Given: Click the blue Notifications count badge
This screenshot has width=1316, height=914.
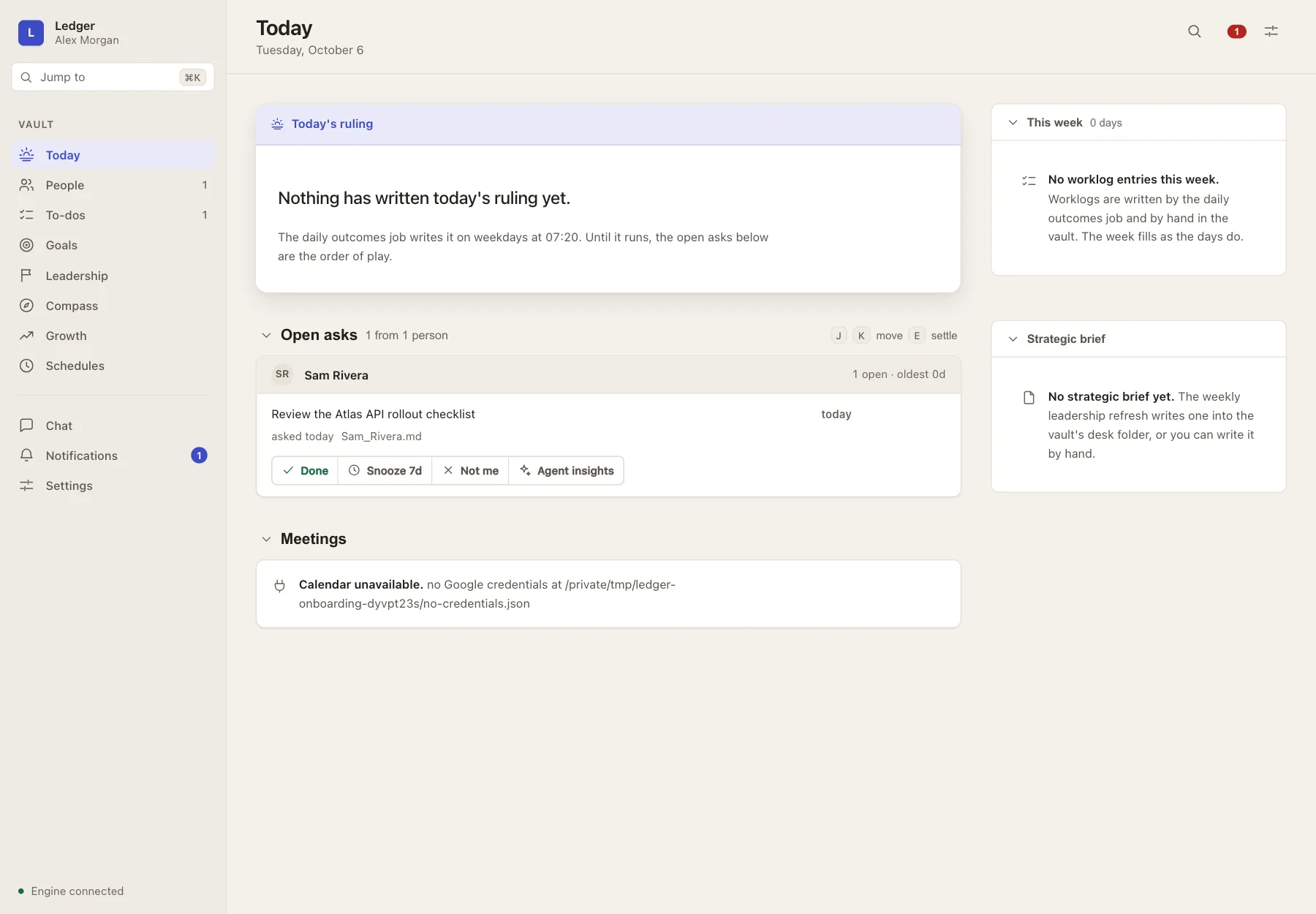Looking at the screenshot, I should [x=199, y=456].
